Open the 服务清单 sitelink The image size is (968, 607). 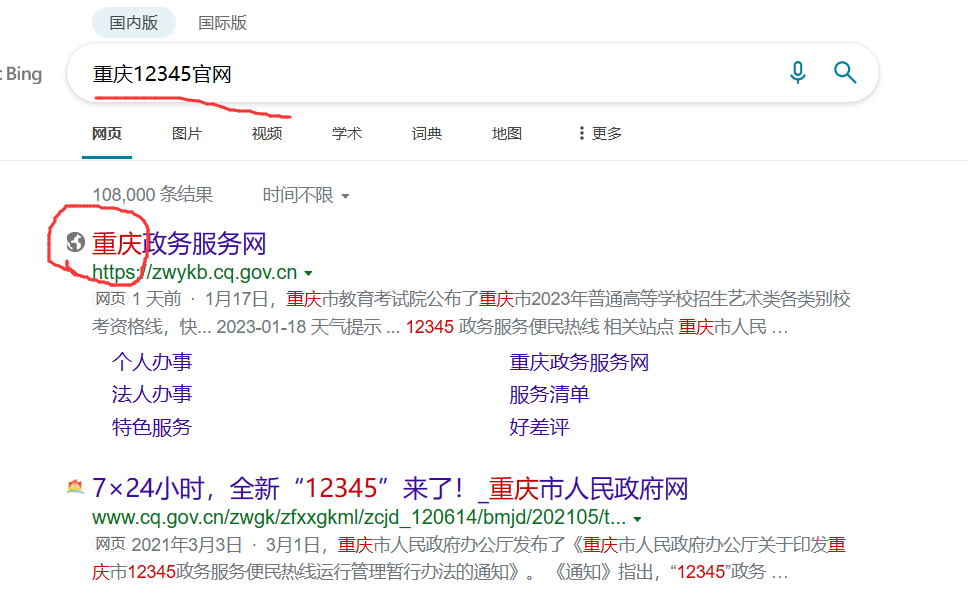[x=549, y=394]
